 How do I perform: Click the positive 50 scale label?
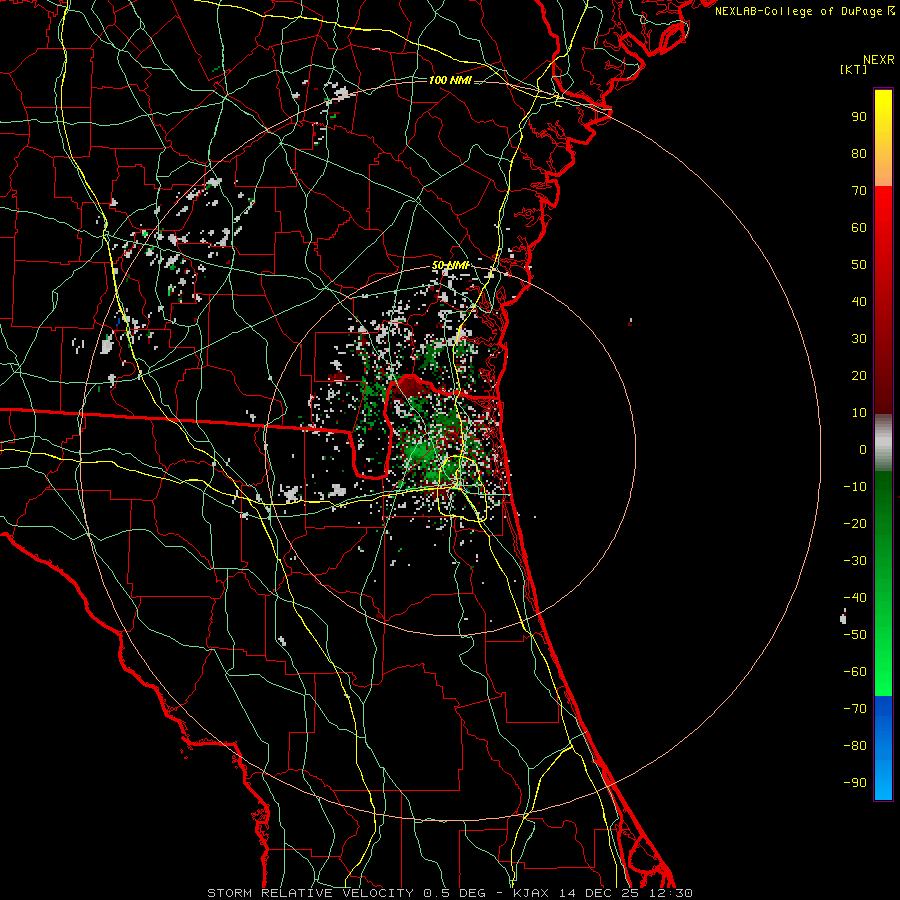[x=859, y=265]
